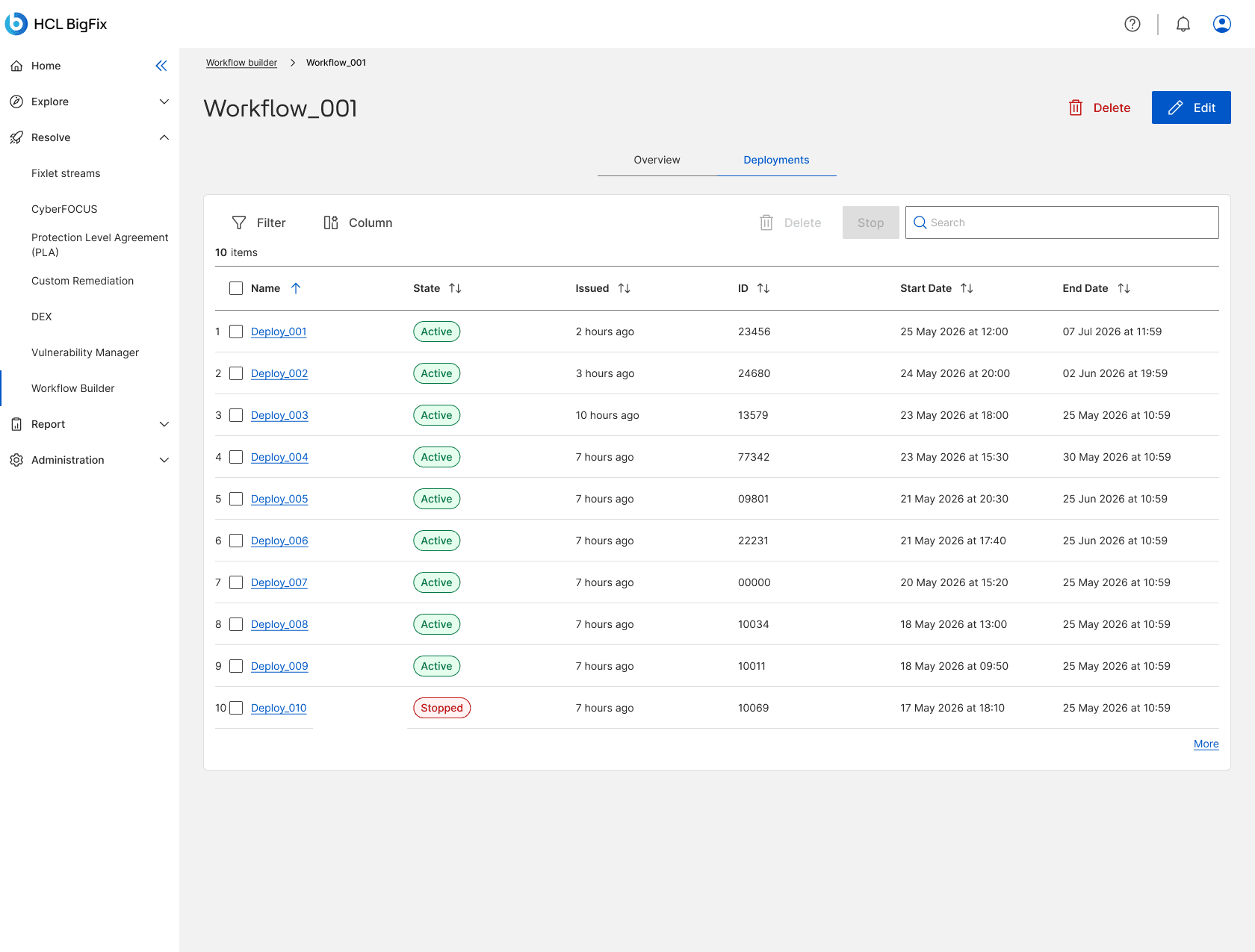
Task: Click the Column layout icon
Action: coord(331,223)
